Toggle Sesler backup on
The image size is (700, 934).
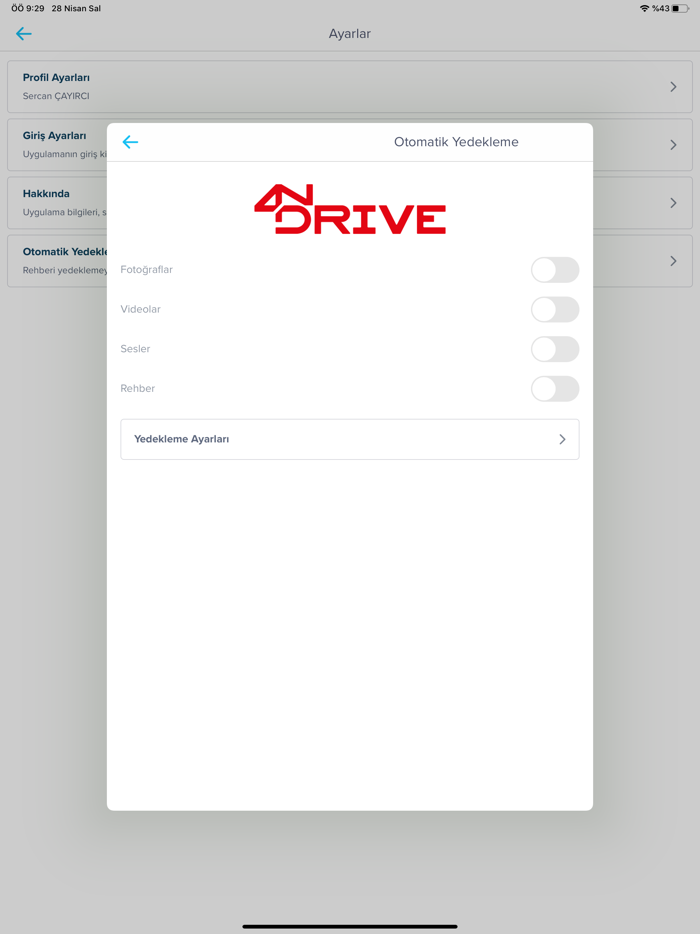pyautogui.click(x=555, y=349)
